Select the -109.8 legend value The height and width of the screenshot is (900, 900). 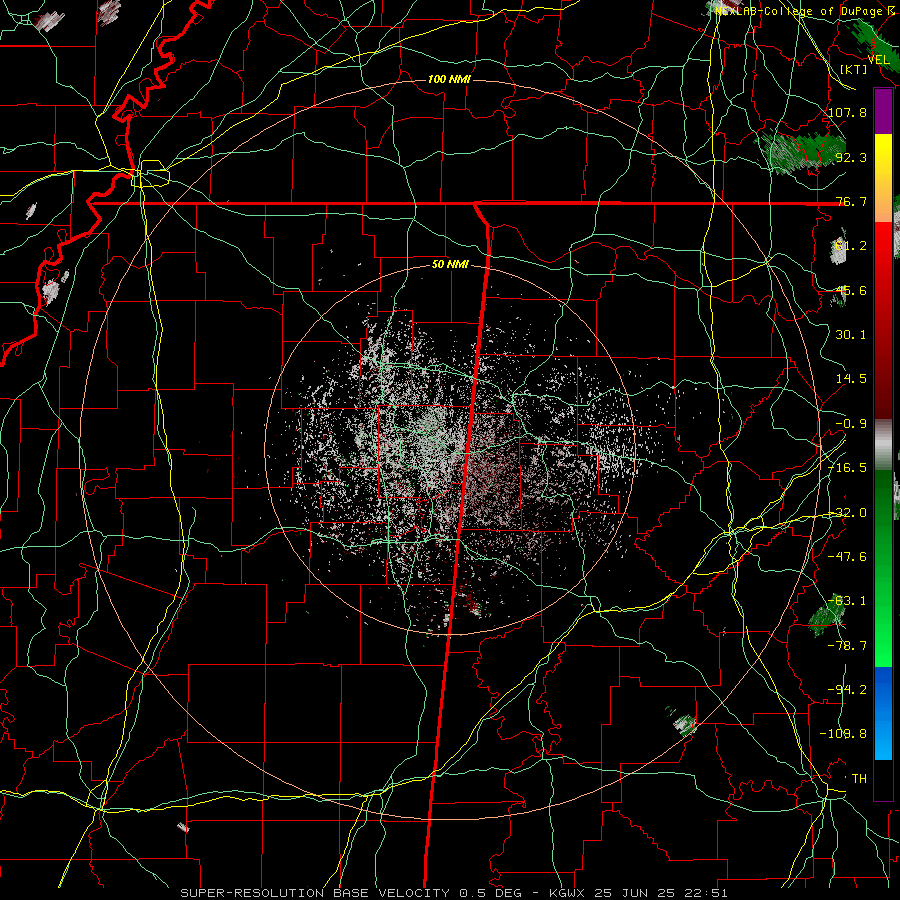[x=844, y=734]
